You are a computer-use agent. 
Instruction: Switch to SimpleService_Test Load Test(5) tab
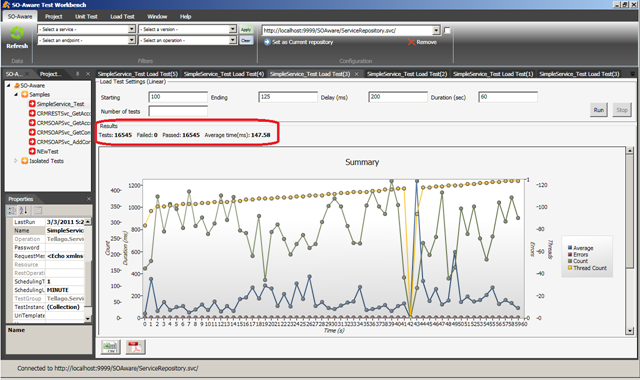(x=138, y=74)
